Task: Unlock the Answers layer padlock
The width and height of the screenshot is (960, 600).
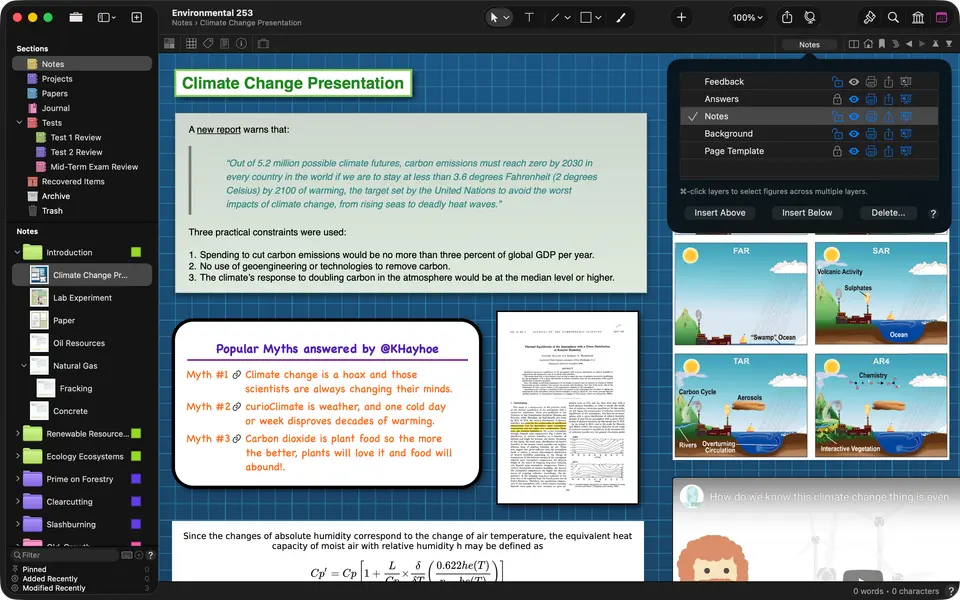Action: point(837,99)
